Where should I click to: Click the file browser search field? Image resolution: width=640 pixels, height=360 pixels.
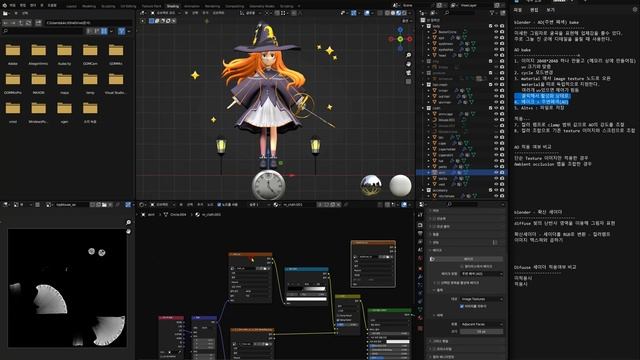click(x=43, y=31)
